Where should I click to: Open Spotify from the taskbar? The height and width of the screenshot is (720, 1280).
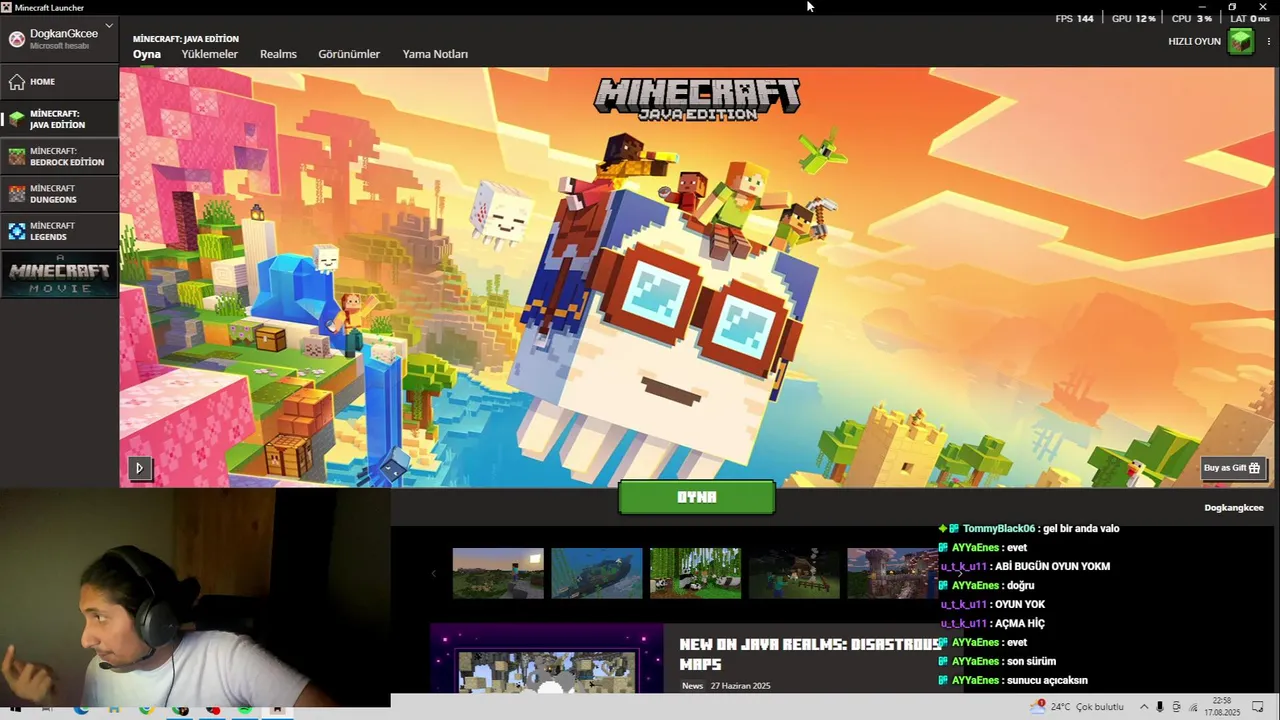pos(245,710)
